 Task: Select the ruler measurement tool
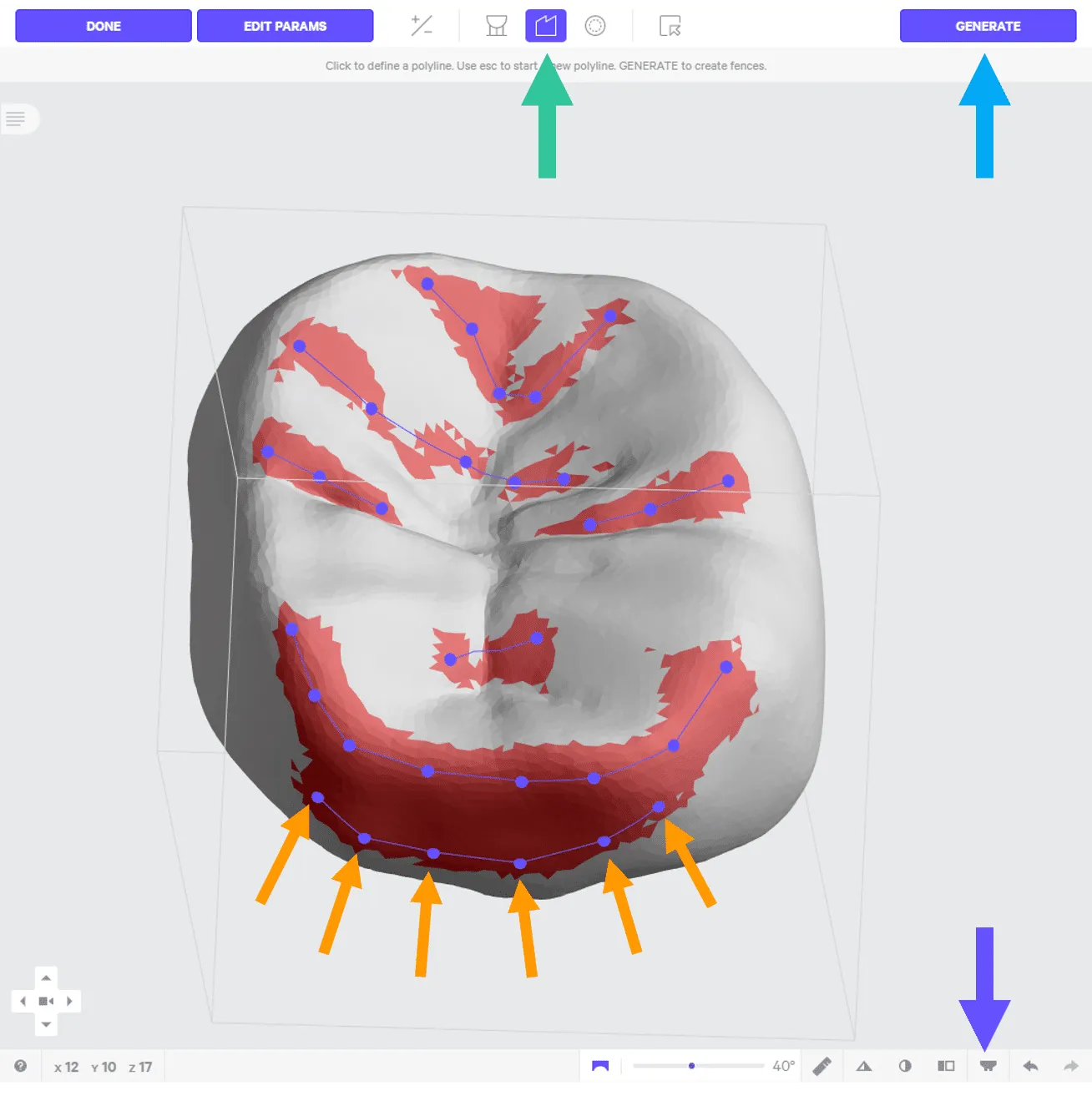(x=822, y=1066)
